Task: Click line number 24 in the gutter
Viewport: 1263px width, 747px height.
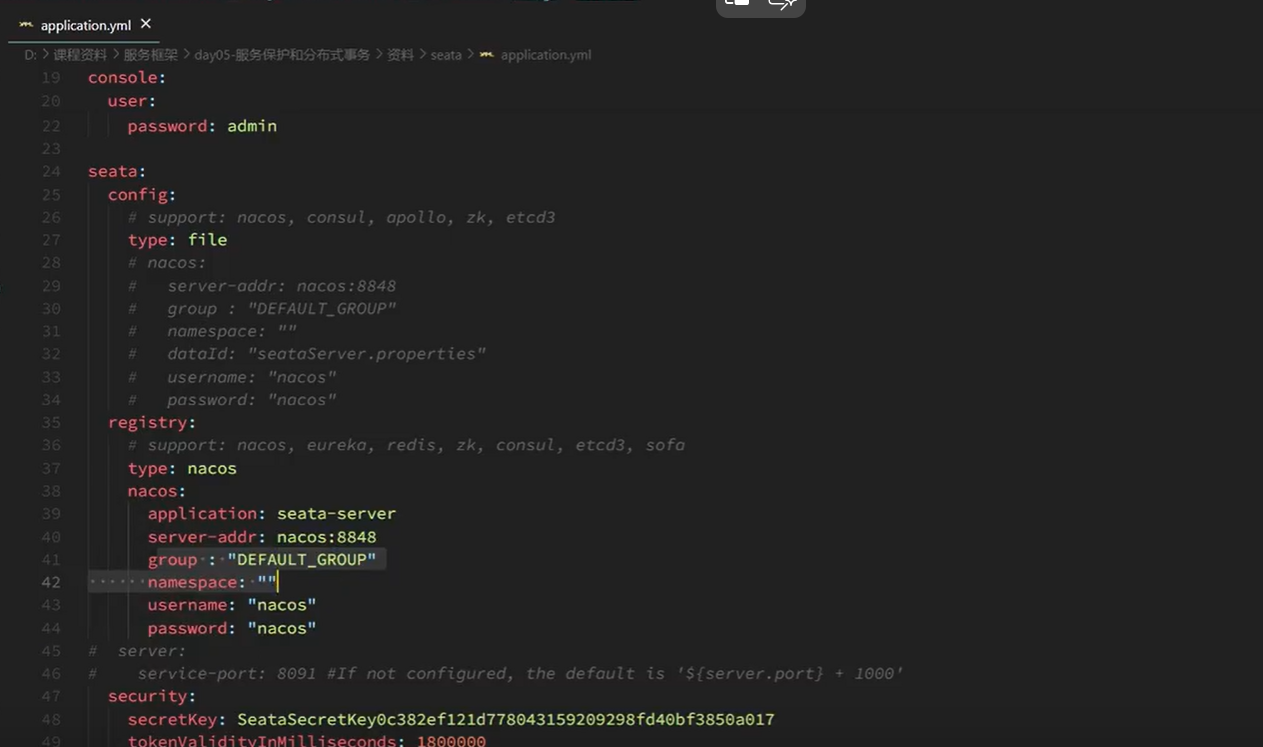Action: 51,171
